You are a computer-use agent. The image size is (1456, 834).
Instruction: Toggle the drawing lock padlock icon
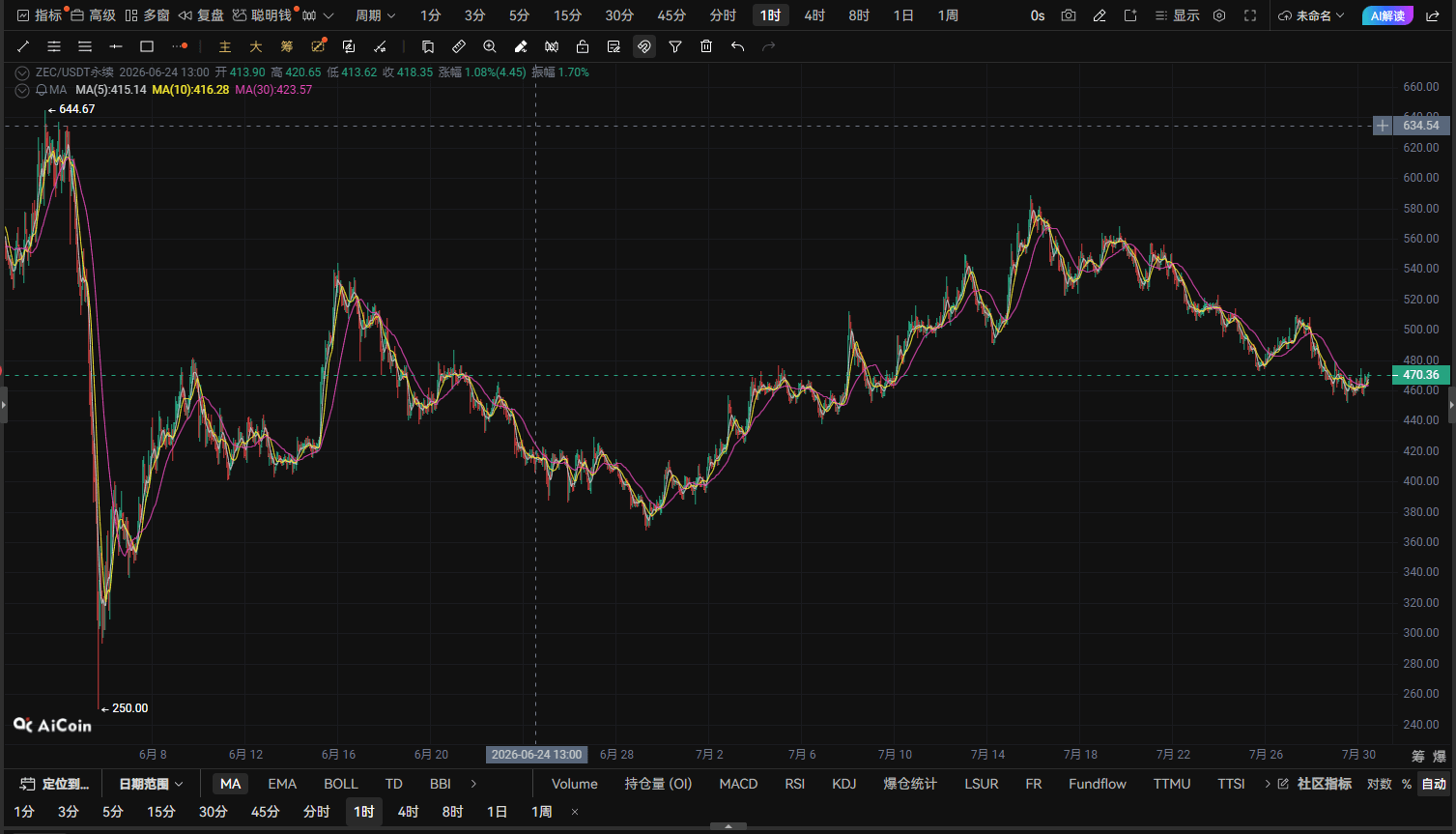[583, 46]
